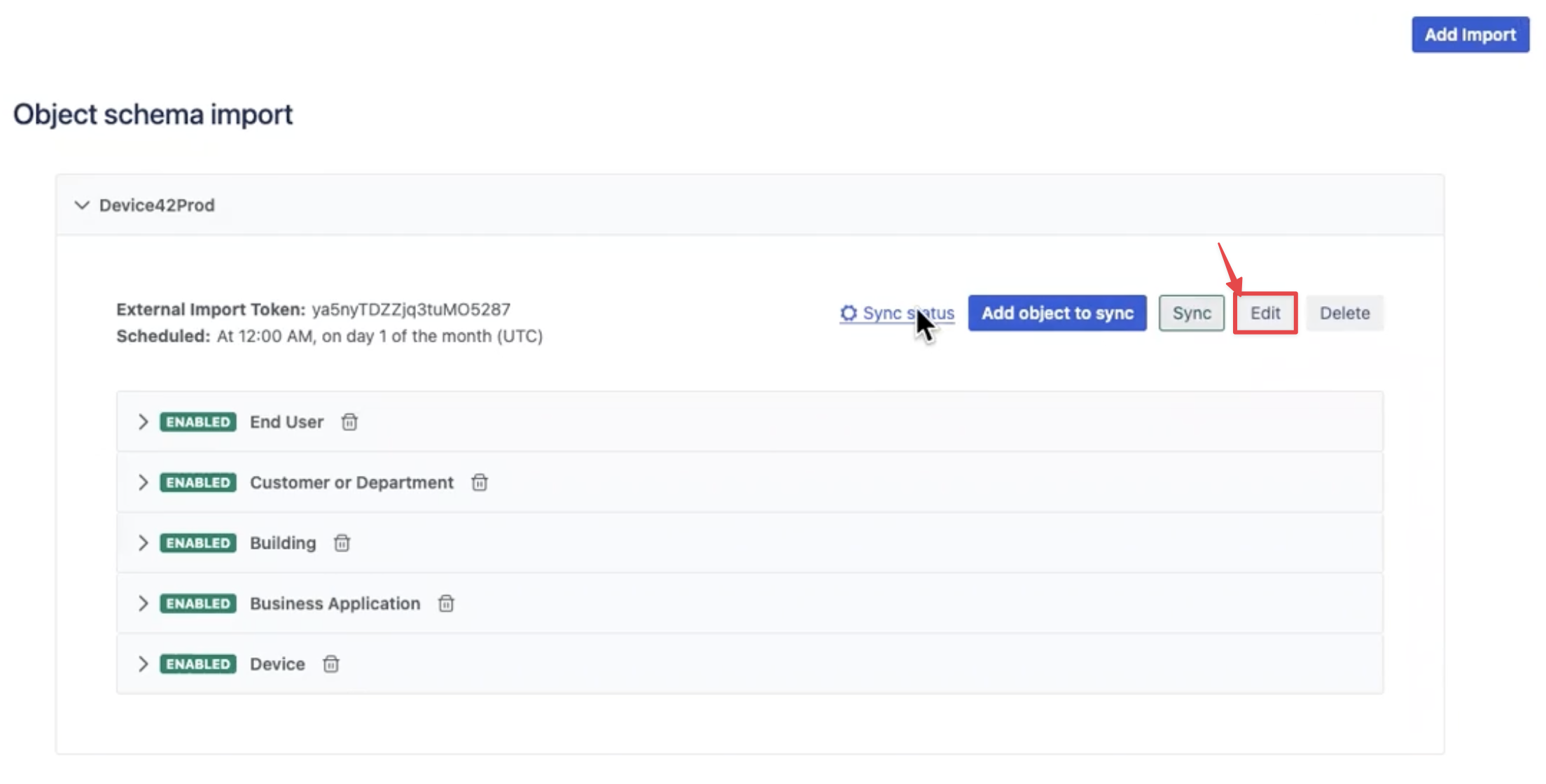Viewport: 1546px width, 784px height.
Task: Collapse the Device42Prod import section
Action: coord(82,205)
